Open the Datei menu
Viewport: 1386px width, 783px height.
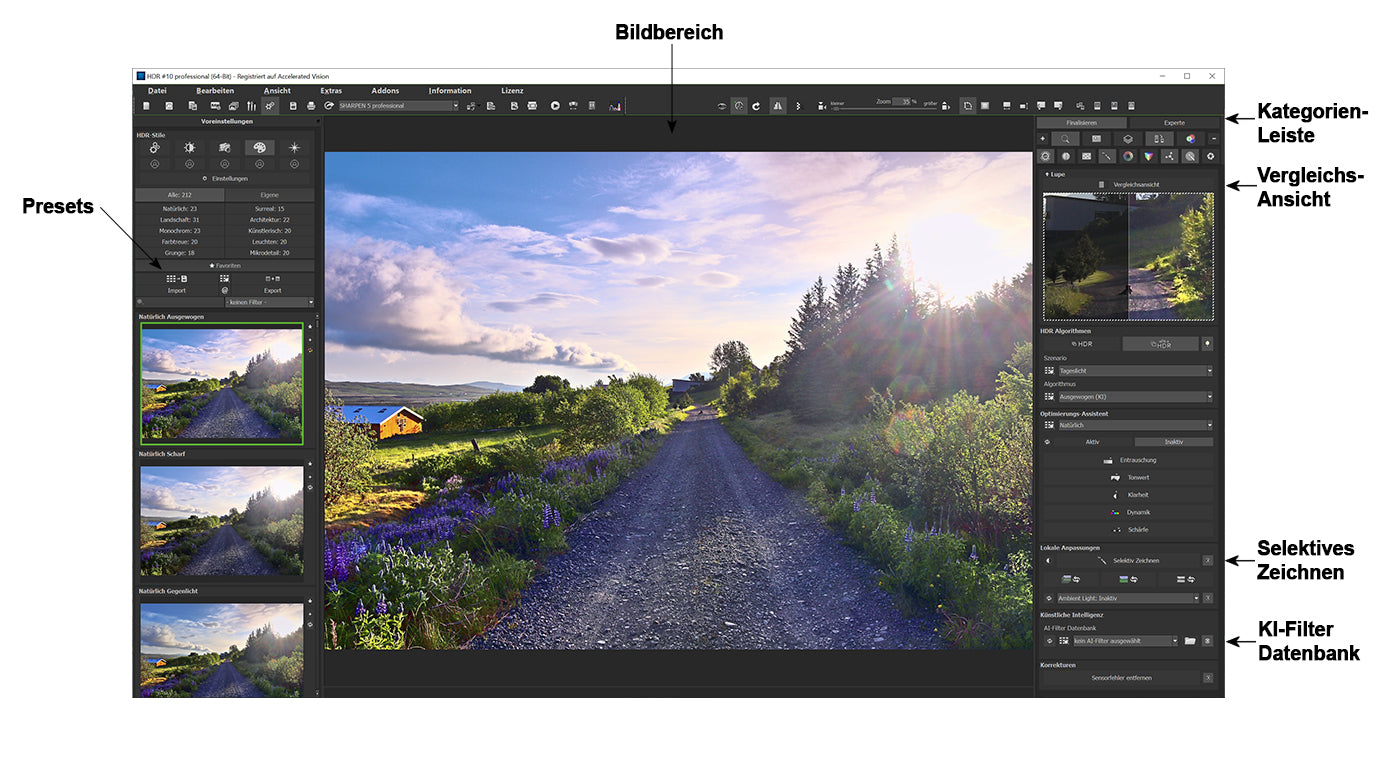coord(157,91)
